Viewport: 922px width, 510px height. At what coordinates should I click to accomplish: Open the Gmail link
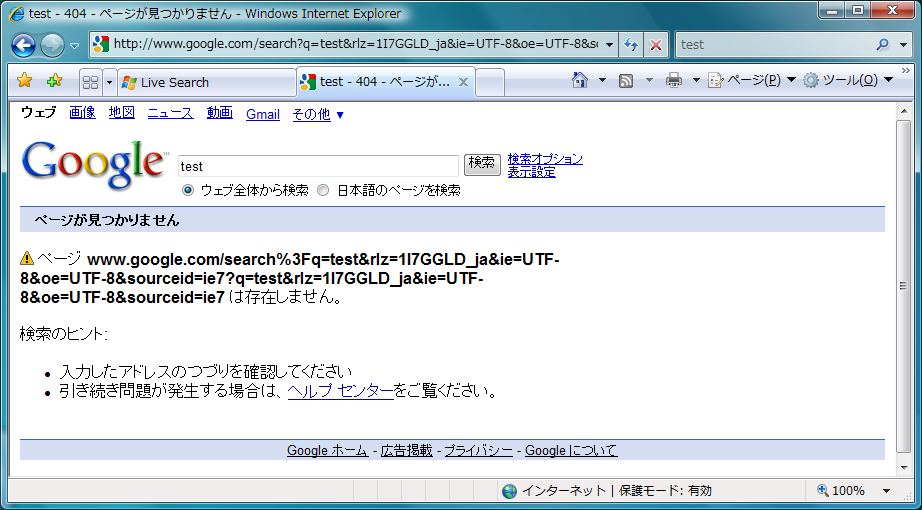coord(263,114)
